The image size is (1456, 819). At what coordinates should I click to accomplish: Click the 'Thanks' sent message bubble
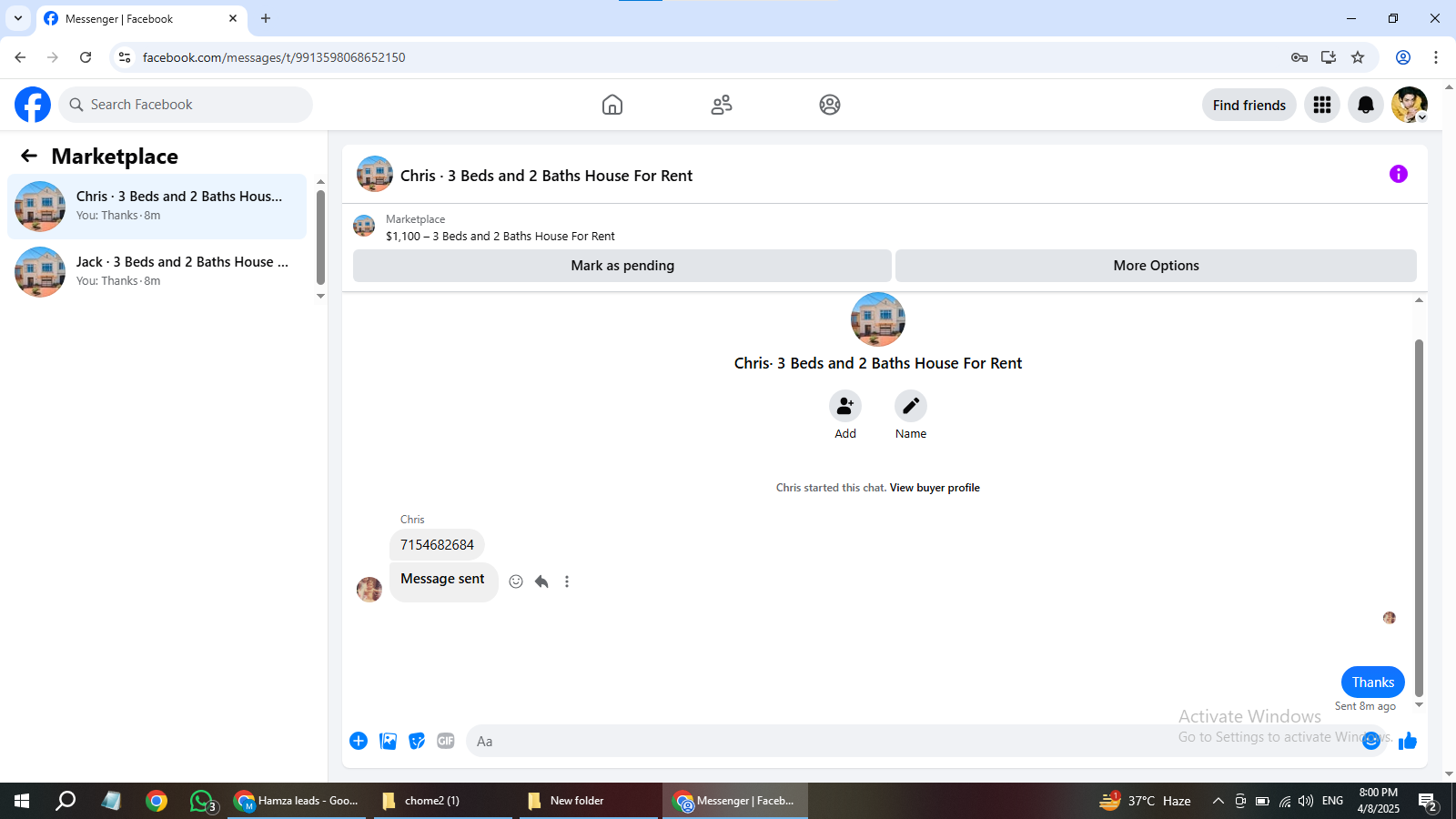(x=1373, y=682)
